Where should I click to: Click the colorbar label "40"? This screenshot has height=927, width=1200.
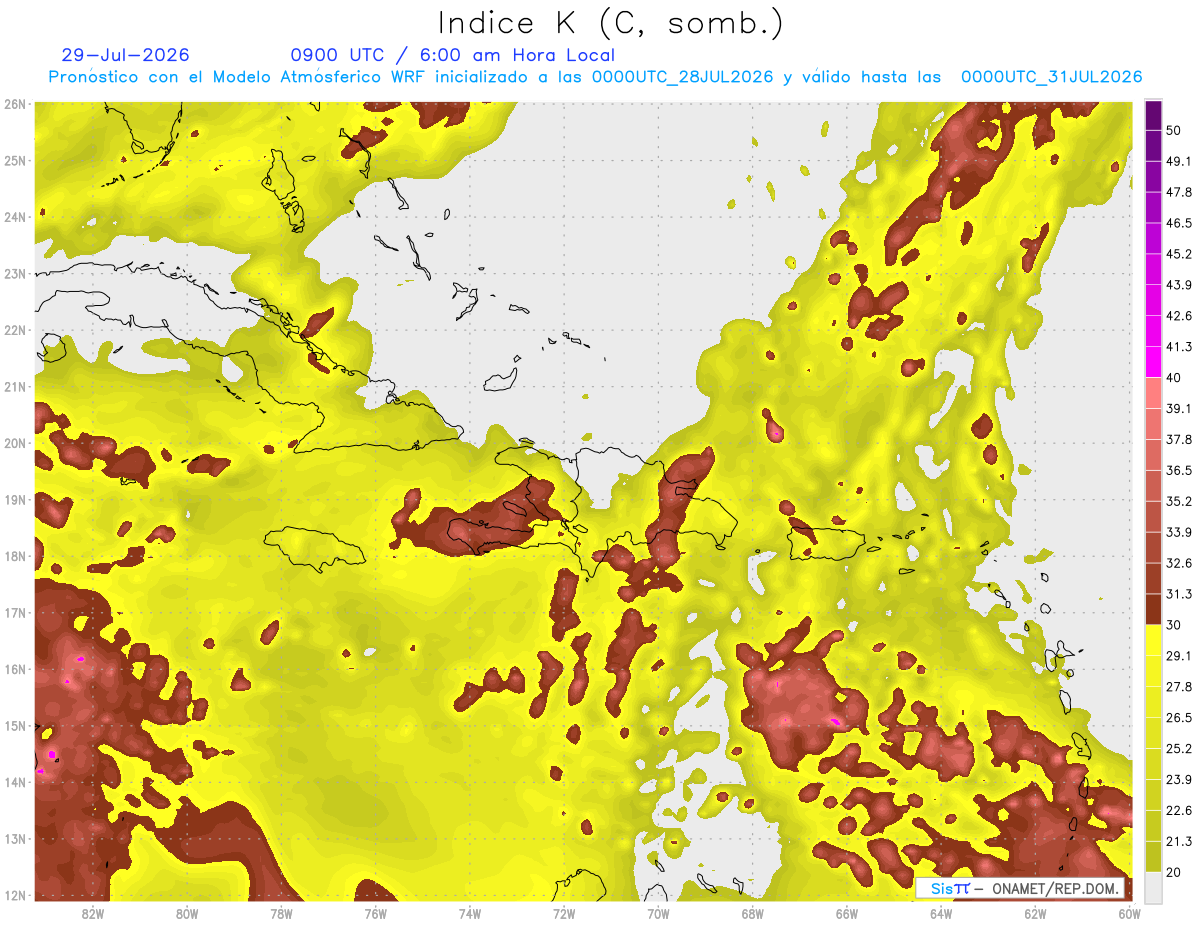point(1174,378)
